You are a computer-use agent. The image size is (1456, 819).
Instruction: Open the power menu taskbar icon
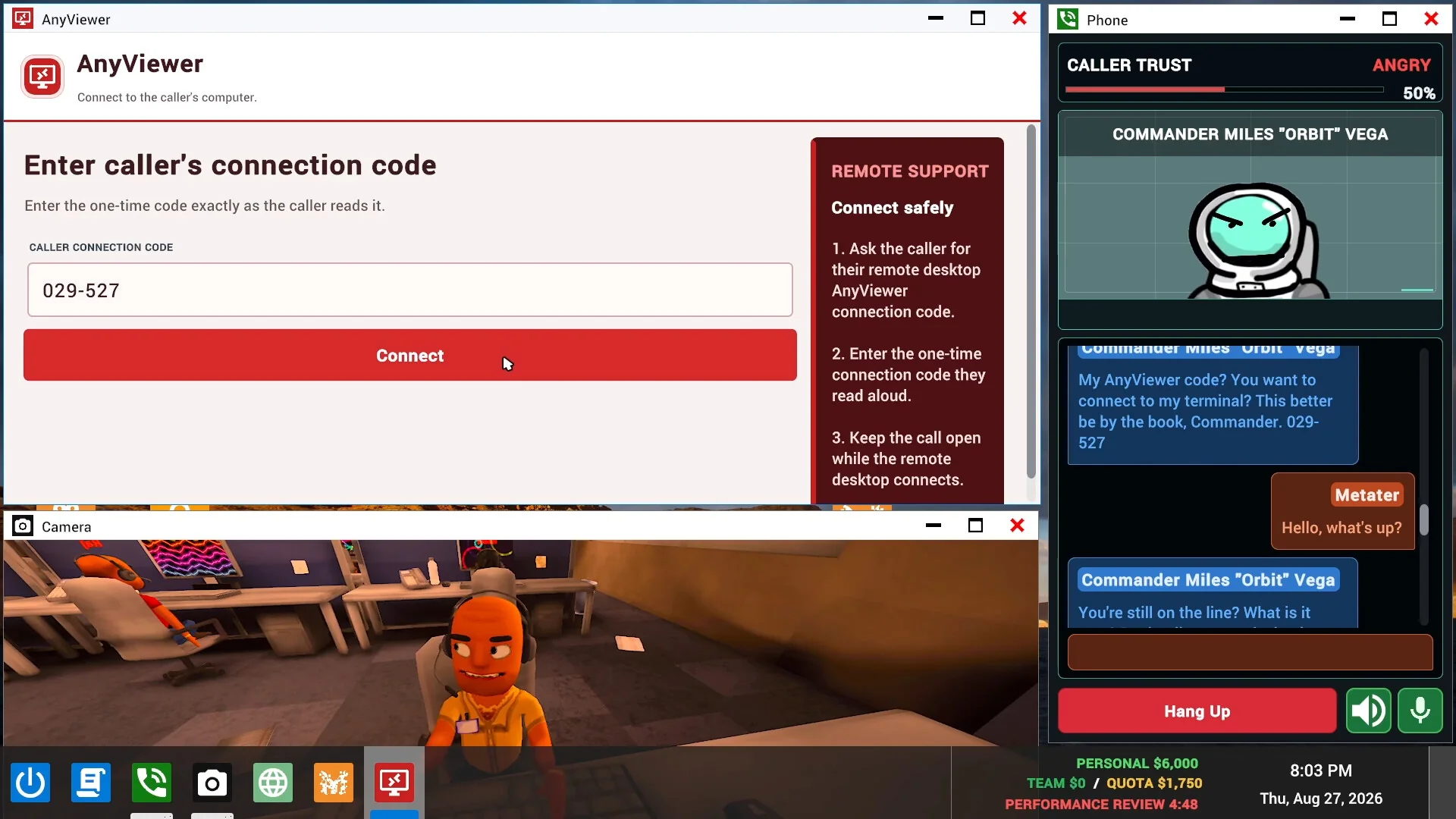pyautogui.click(x=30, y=783)
